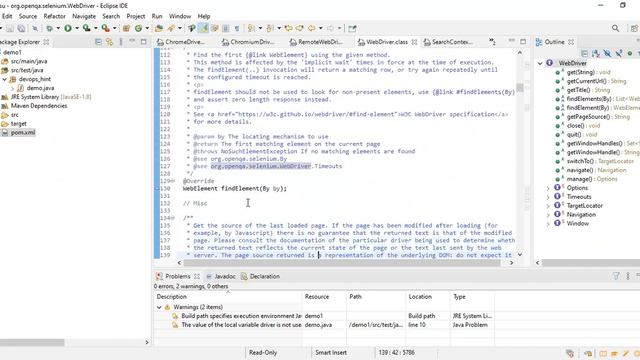
Task: Open the Run button dropdown arrow
Action: click(77, 28)
